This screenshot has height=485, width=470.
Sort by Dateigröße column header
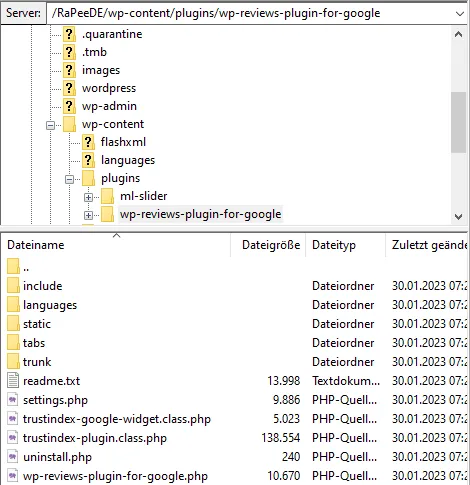click(x=271, y=245)
